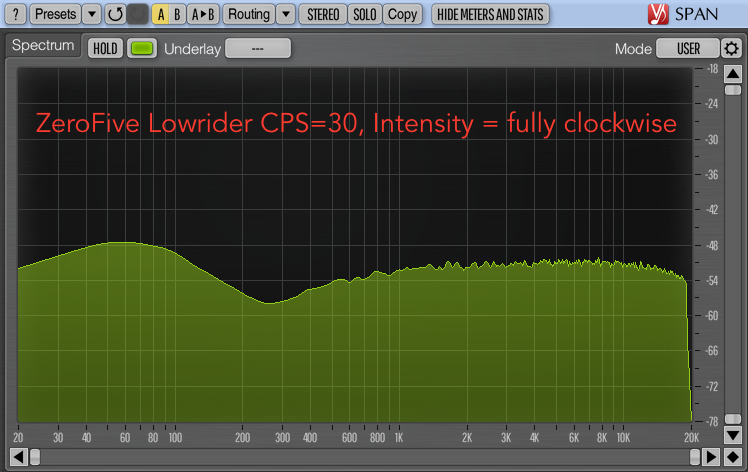Click the 1K frequency axis label
Screen dimensions: 748x472
(x=399, y=438)
